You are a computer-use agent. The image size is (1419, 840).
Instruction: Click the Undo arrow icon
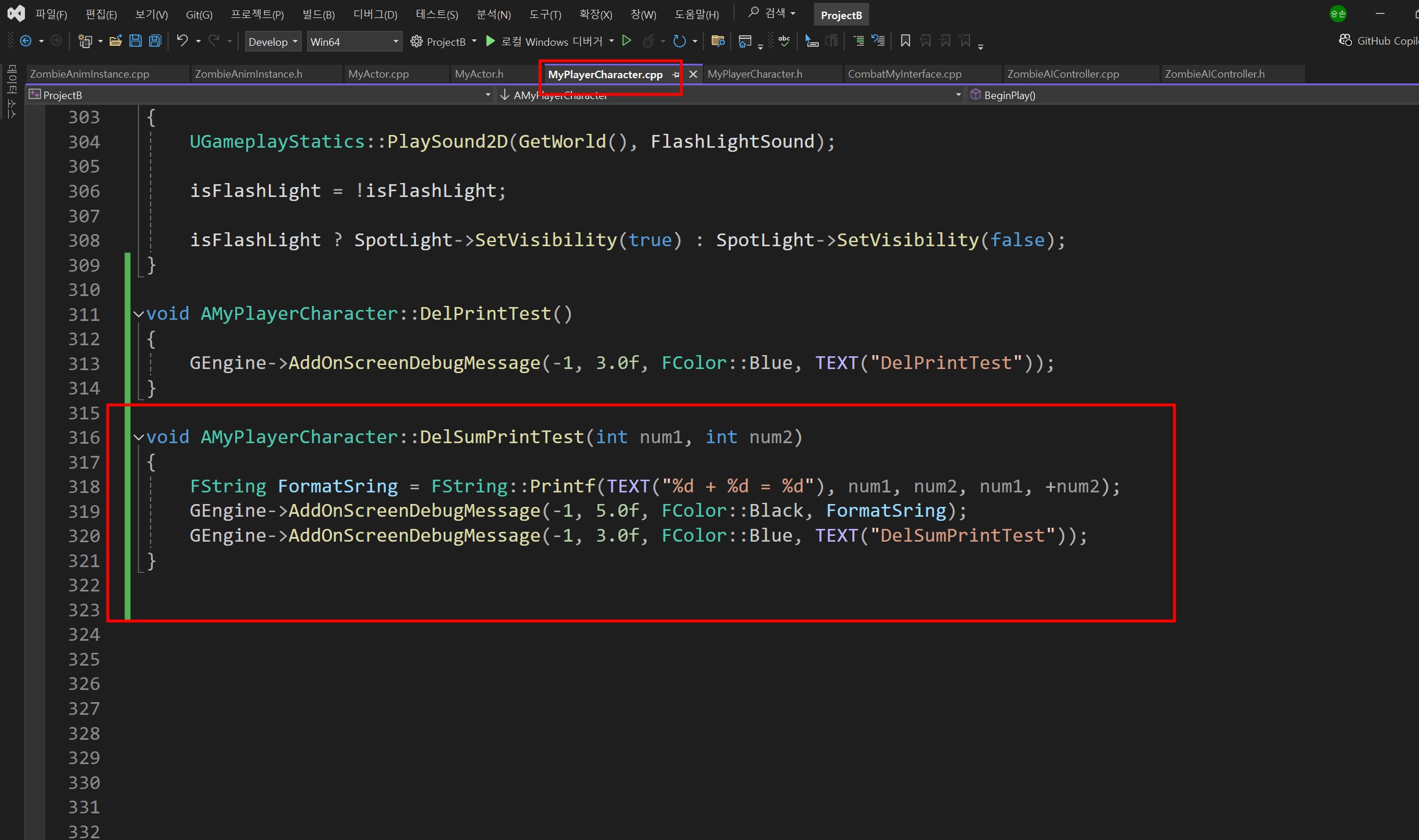click(x=182, y=41)
